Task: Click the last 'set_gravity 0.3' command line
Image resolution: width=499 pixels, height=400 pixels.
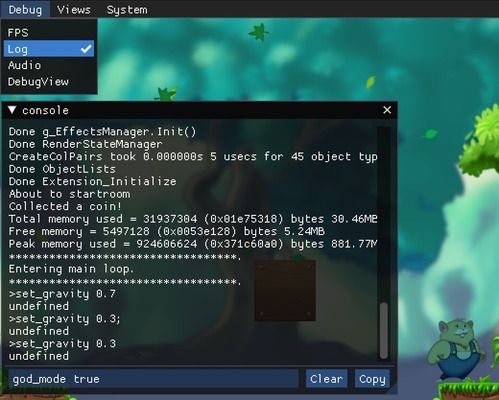Action: pos(63,343)
